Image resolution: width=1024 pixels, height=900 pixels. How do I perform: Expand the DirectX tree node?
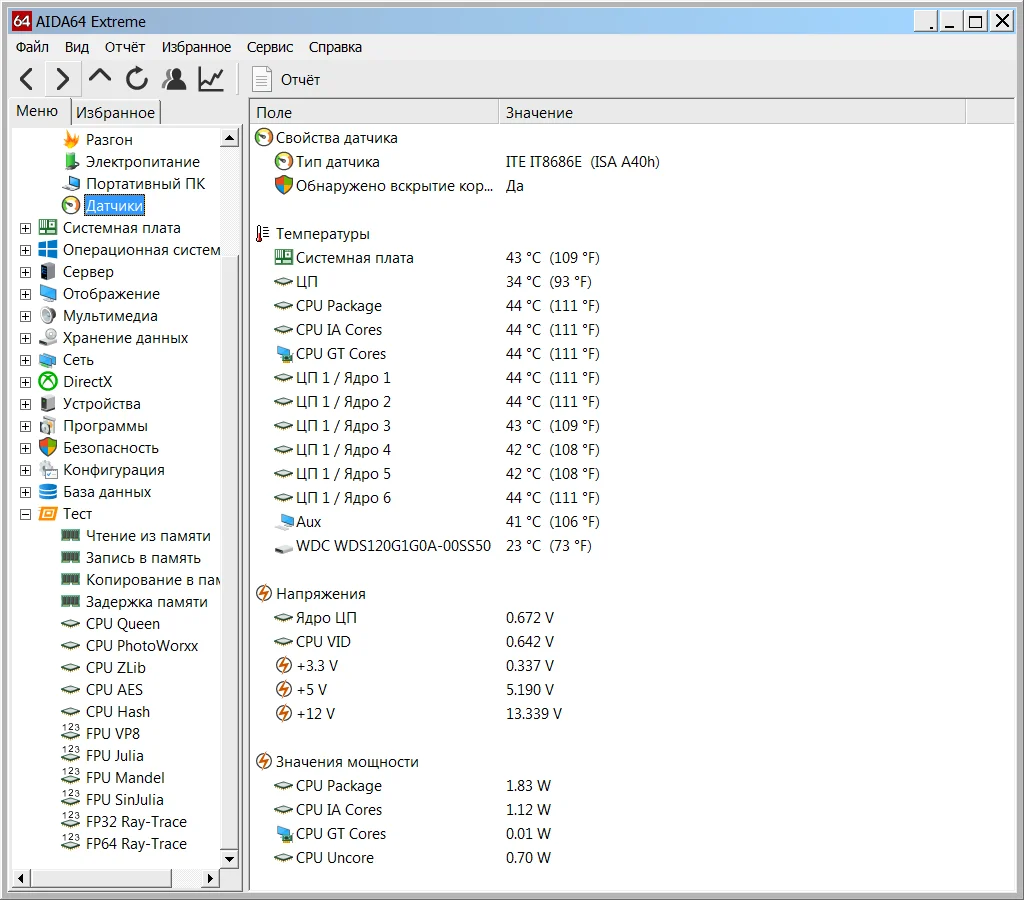(x=25, y=381)
